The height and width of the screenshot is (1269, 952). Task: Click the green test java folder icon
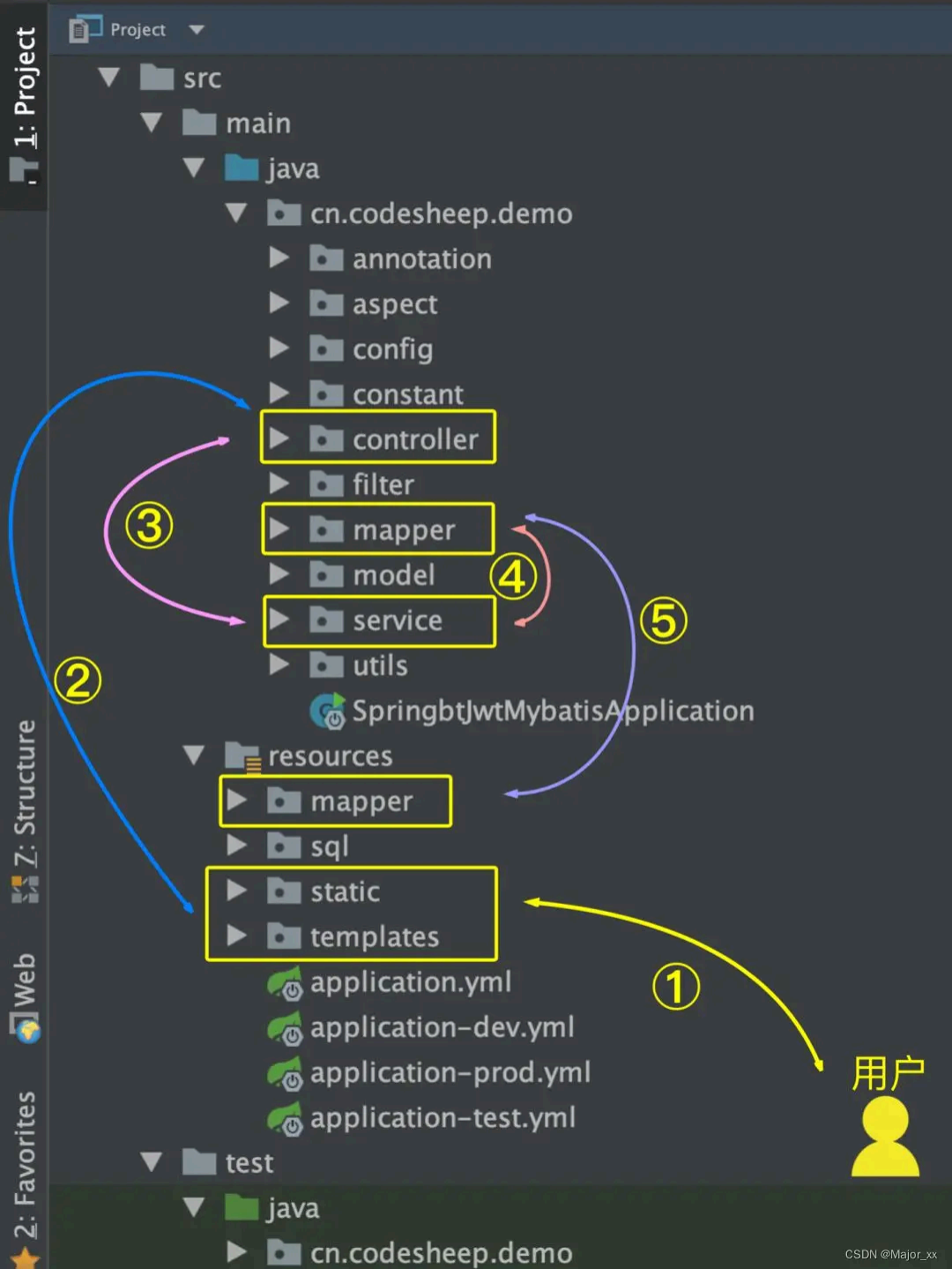242,1208
